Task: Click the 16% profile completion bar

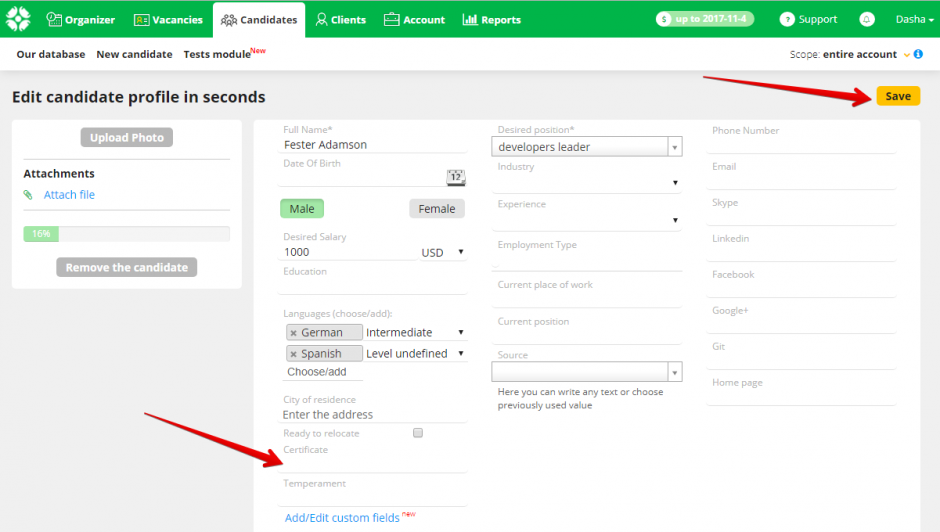Action: (127, 234)
